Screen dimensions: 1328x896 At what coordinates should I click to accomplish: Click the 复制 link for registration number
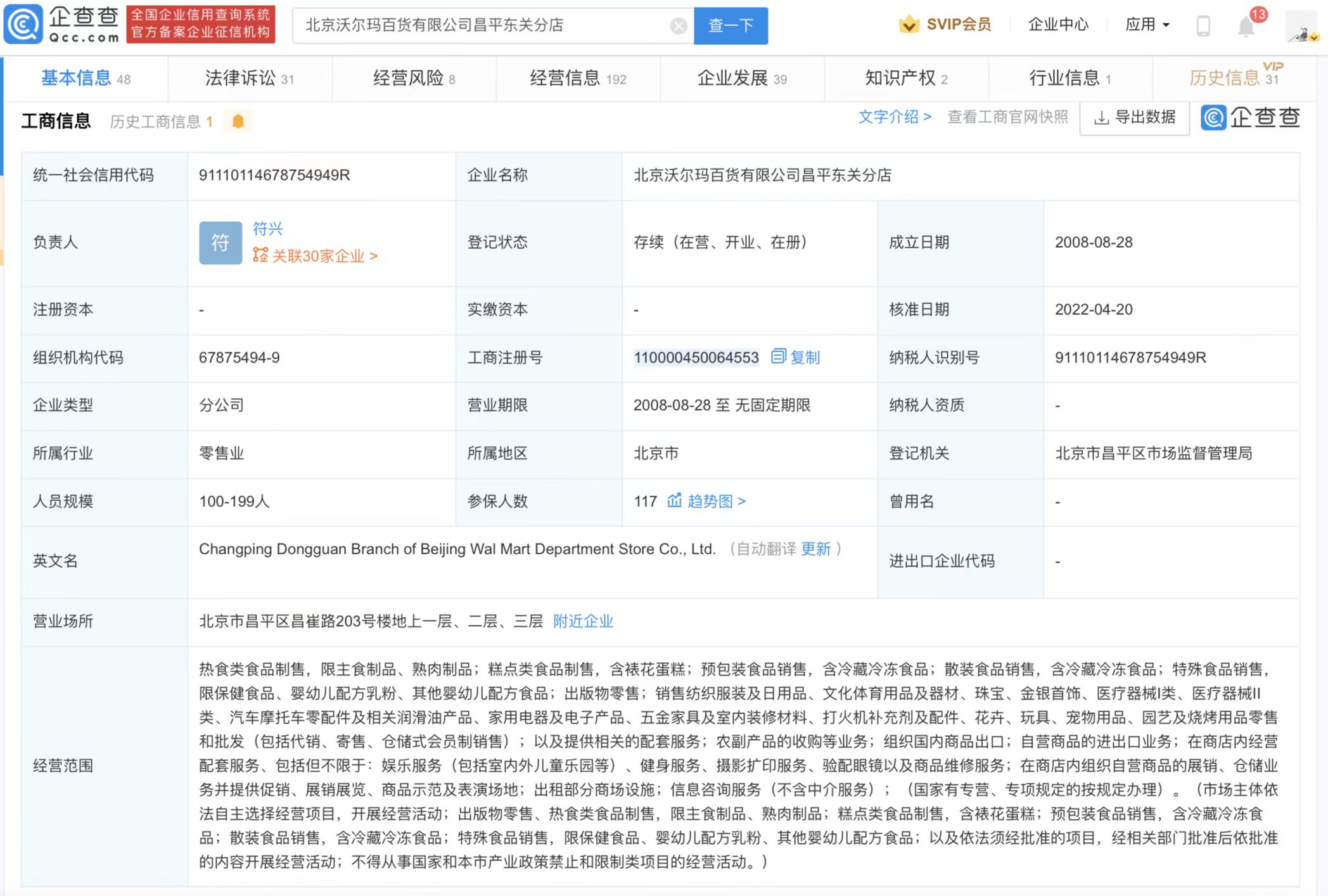805,357
